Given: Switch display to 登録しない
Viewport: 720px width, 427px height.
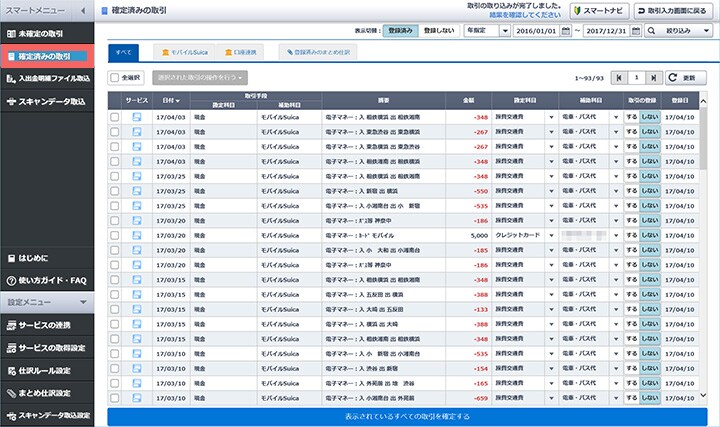Looking at the screenshot, I should pyautogui.click(x=439, y=31).
